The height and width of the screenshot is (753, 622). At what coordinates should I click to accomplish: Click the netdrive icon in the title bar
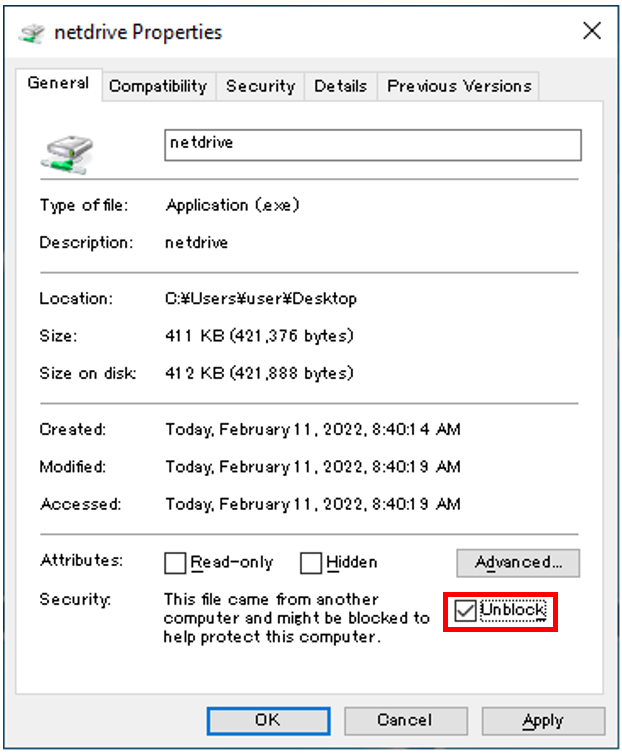pos(32,33)
